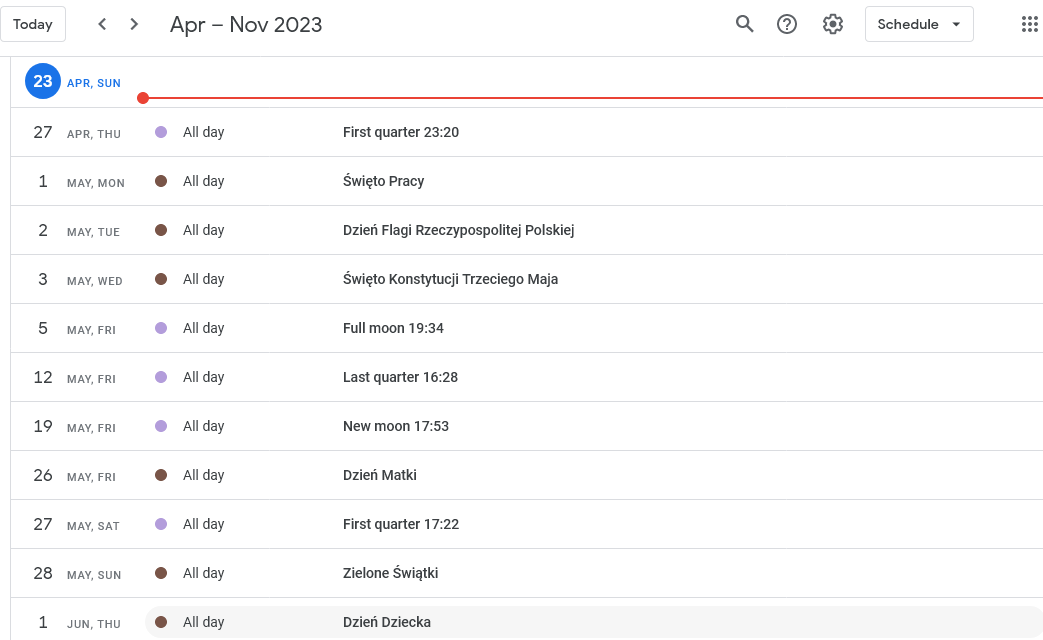
Task: Click brown dot of Dzień Matki event
Action: point(161,475)
